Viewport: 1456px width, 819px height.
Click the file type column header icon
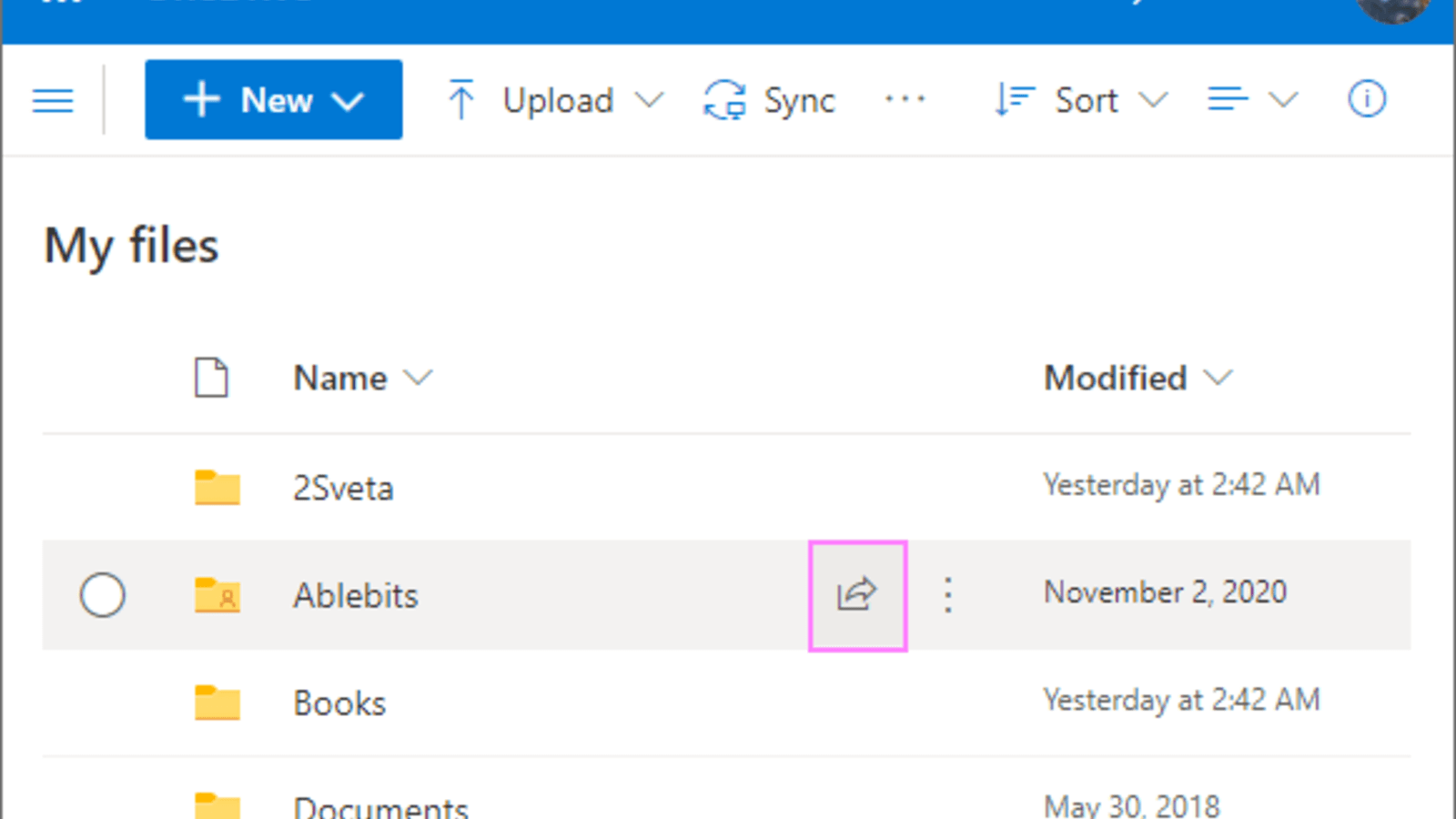click(211, 378)
